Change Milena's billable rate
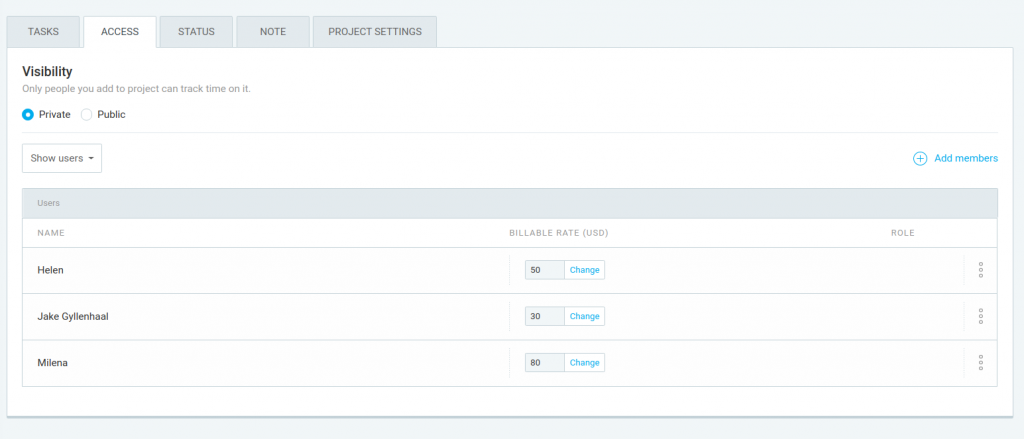The width and height of the screenshot is (1024, 439). pos(584,363)
